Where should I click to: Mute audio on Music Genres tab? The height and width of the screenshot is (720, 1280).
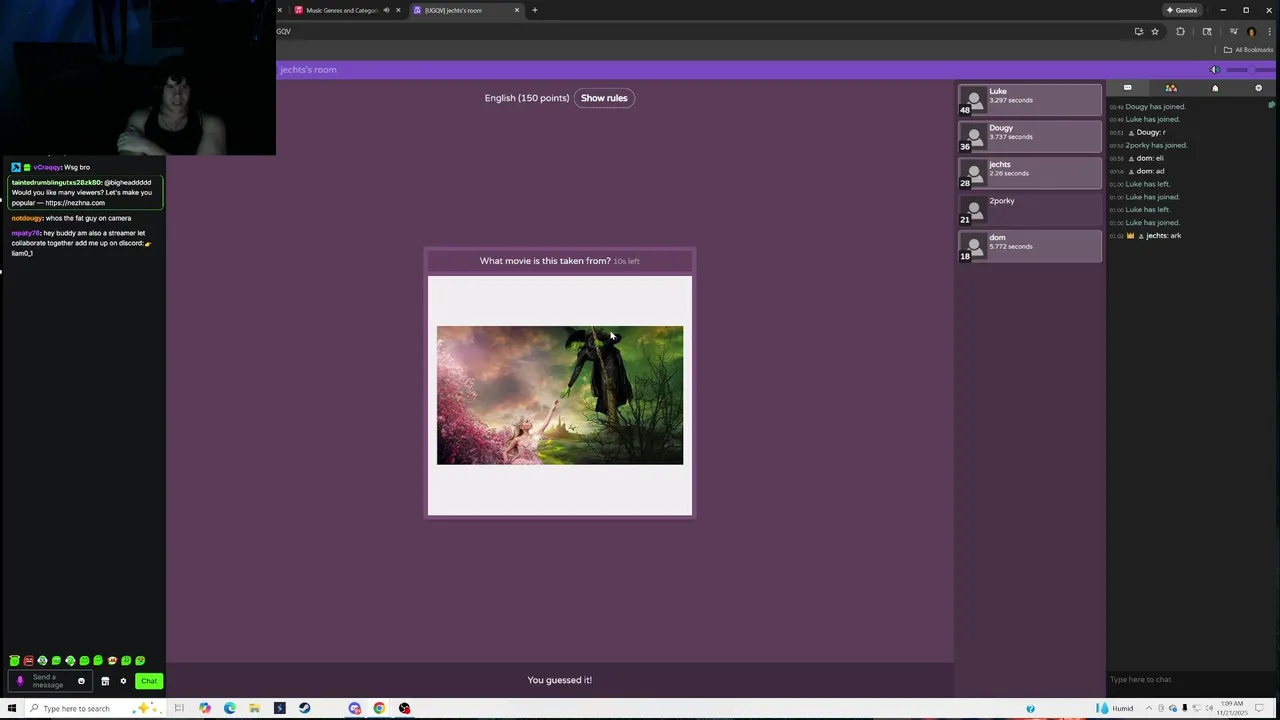tap(386, 10)
